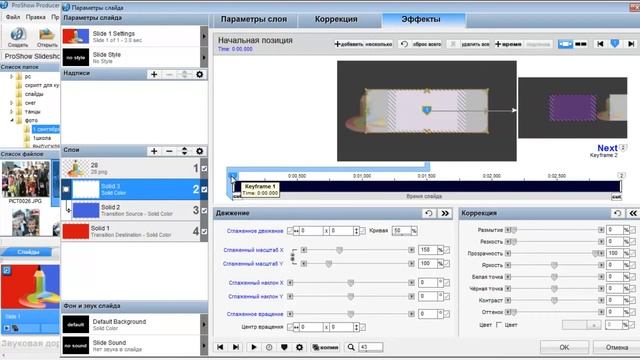Click the clock timing icon in the bottom bar
This screenshot has width=640, height=360.
pos(269,347)
